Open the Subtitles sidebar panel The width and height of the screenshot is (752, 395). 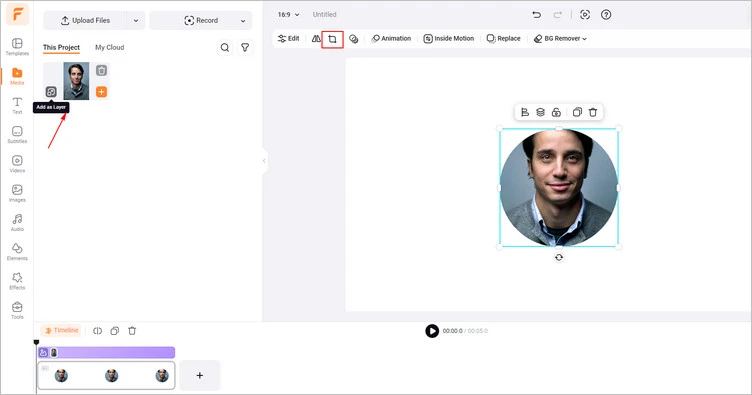[17, 135]
